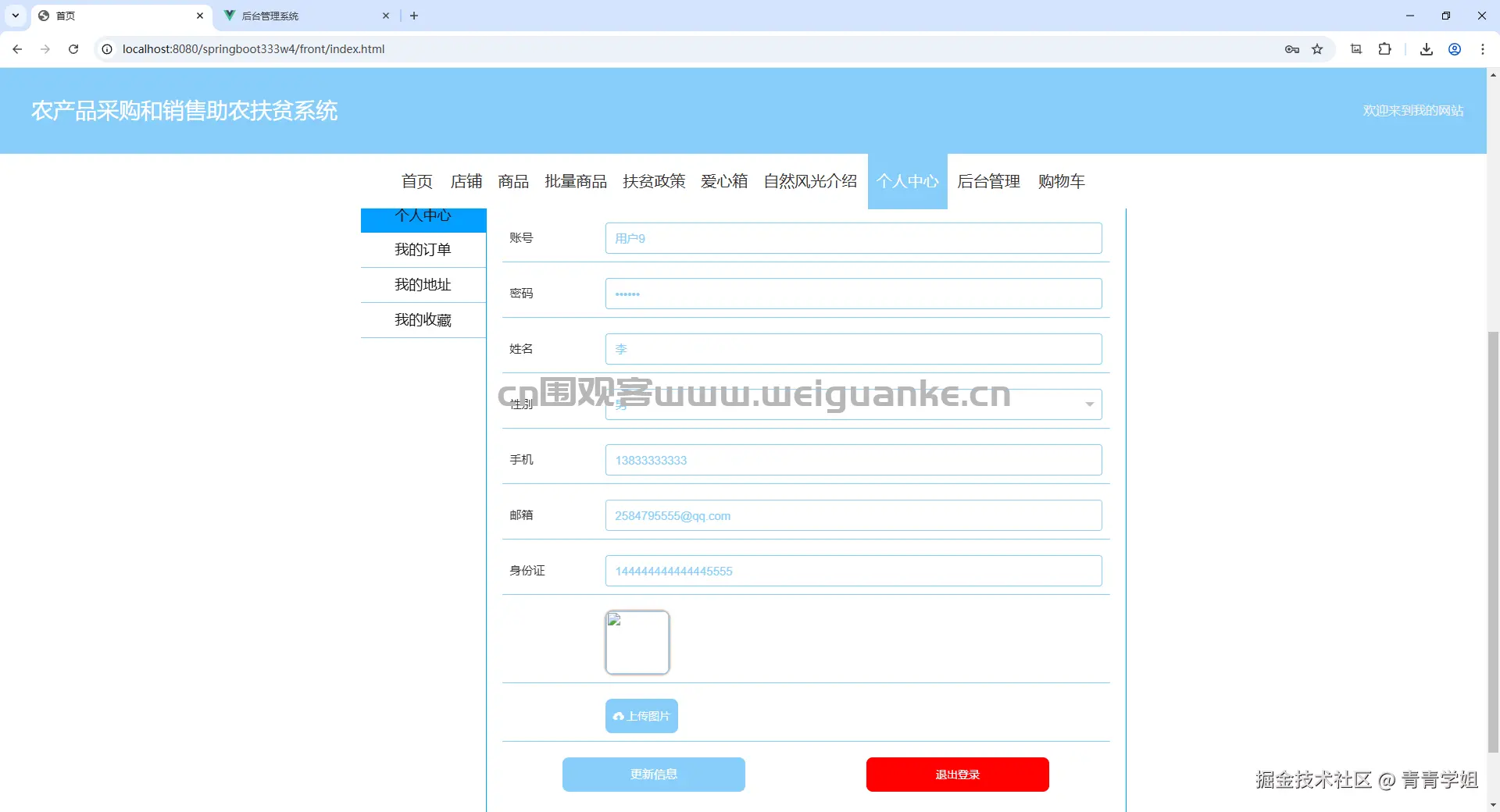
Task: Click the password key icon in address bar
Action: pyautogui.click(x=1293, y=48)
